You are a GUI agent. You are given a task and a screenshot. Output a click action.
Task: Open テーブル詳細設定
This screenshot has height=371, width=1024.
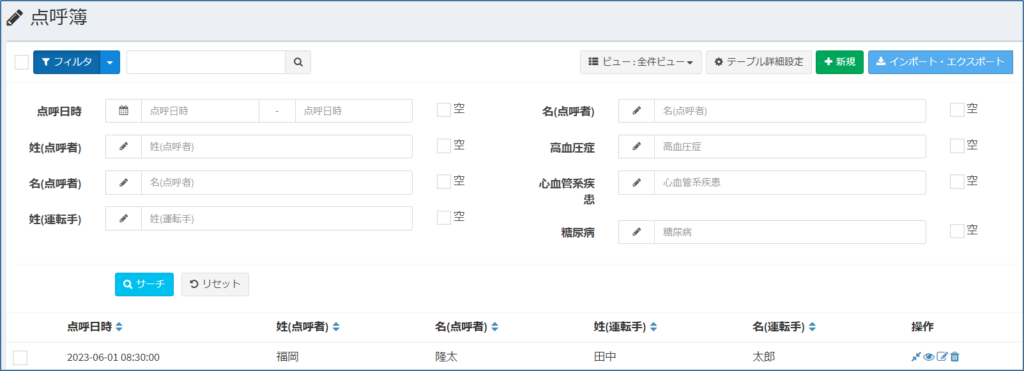tap(758, 62)
